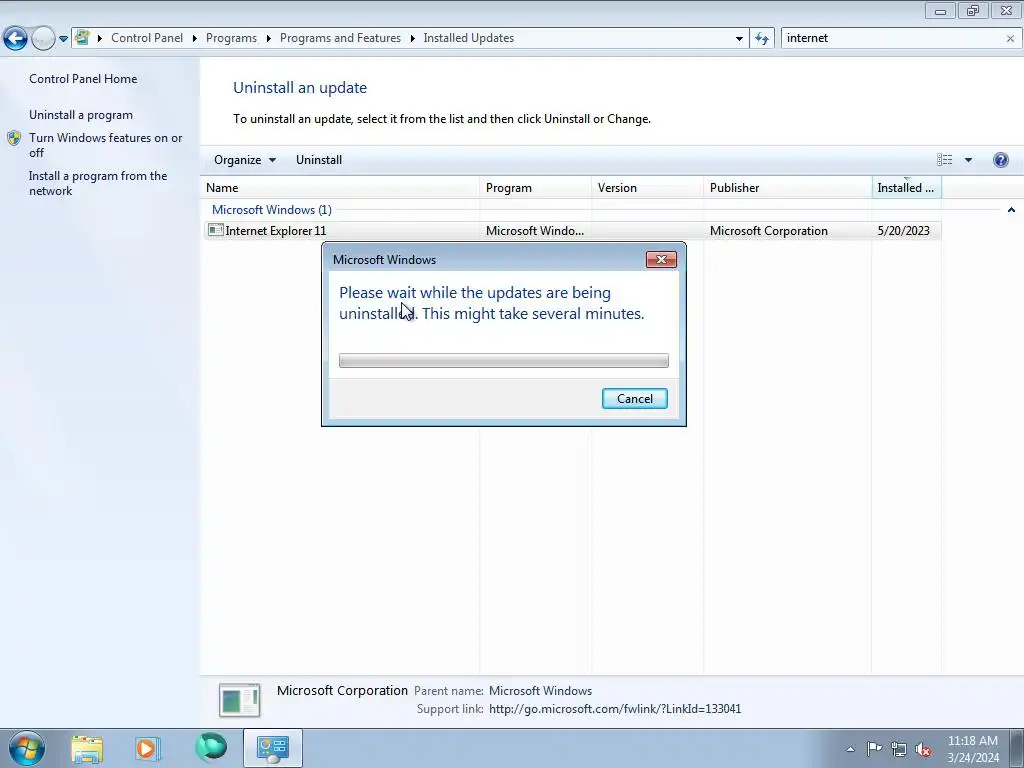Open the support link in details pane
The height and width of the screenshot is (768, 1024).
tap(615, 709)
